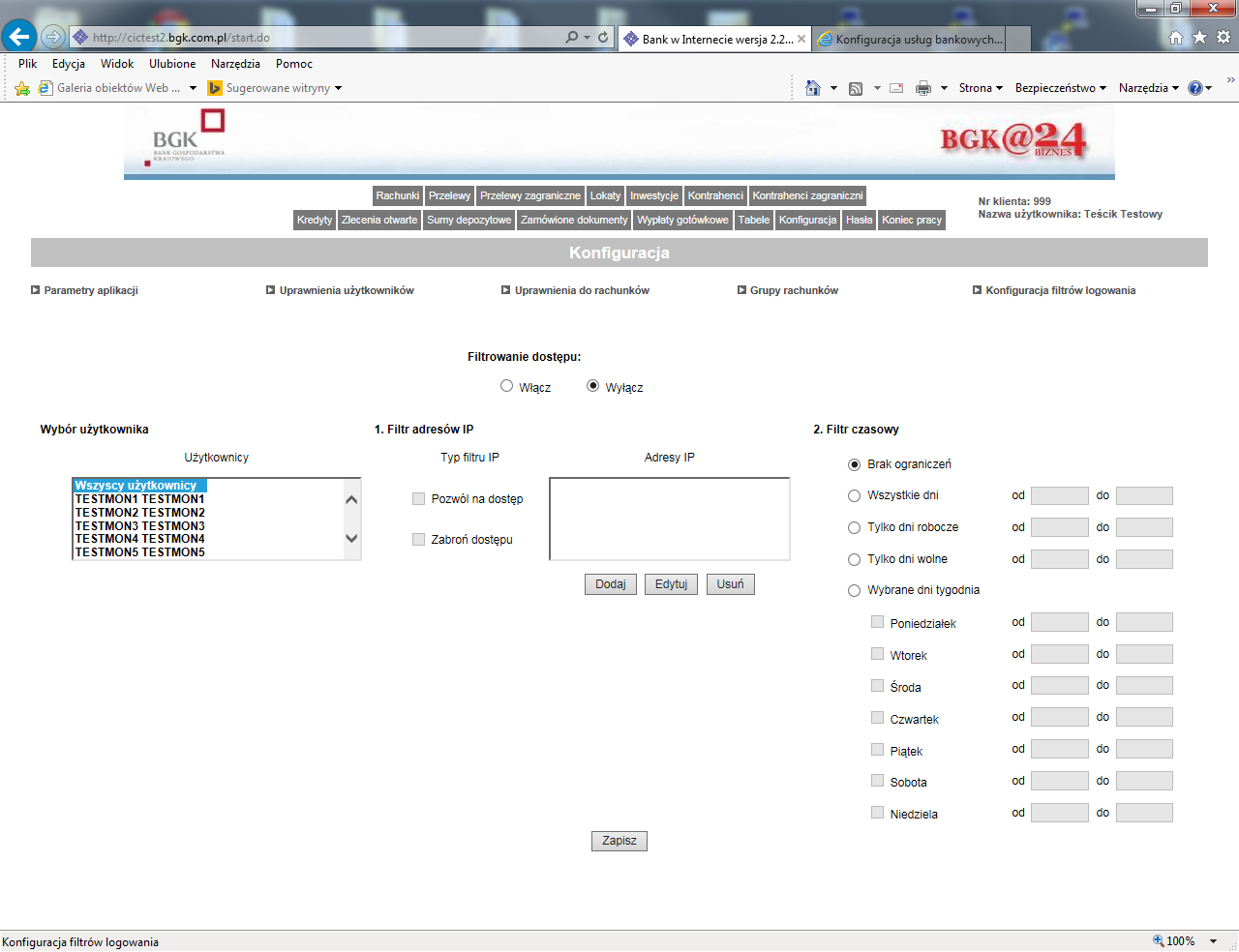Click the Koniec pracy button
1239x952 pixels.
[912, 220]
